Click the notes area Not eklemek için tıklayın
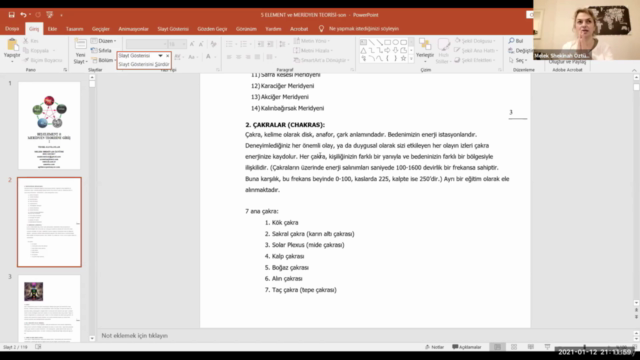Viewport: 640px width, 360px height. tap(135, 336)
